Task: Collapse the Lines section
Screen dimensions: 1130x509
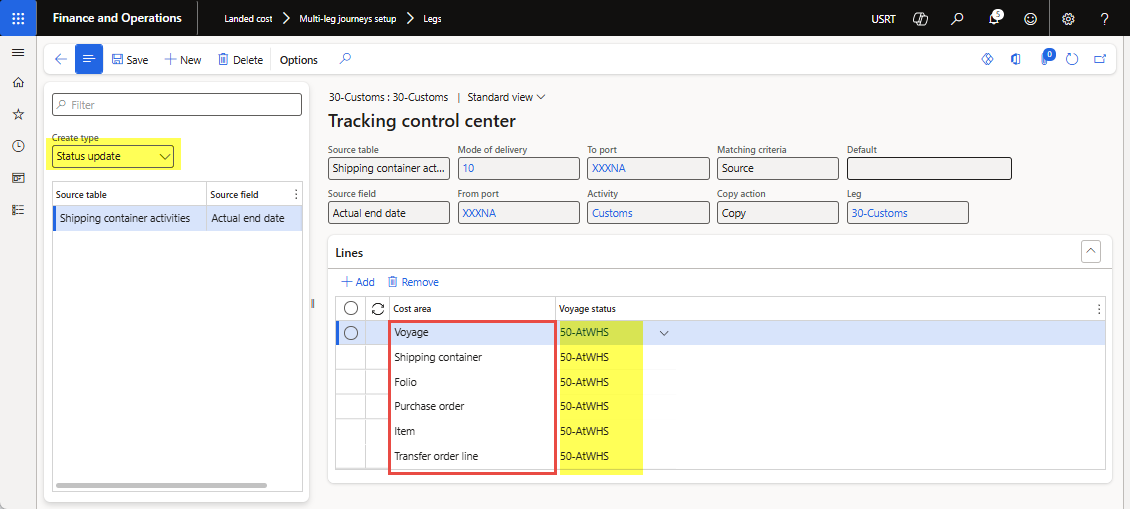Action: point(1092,252)
